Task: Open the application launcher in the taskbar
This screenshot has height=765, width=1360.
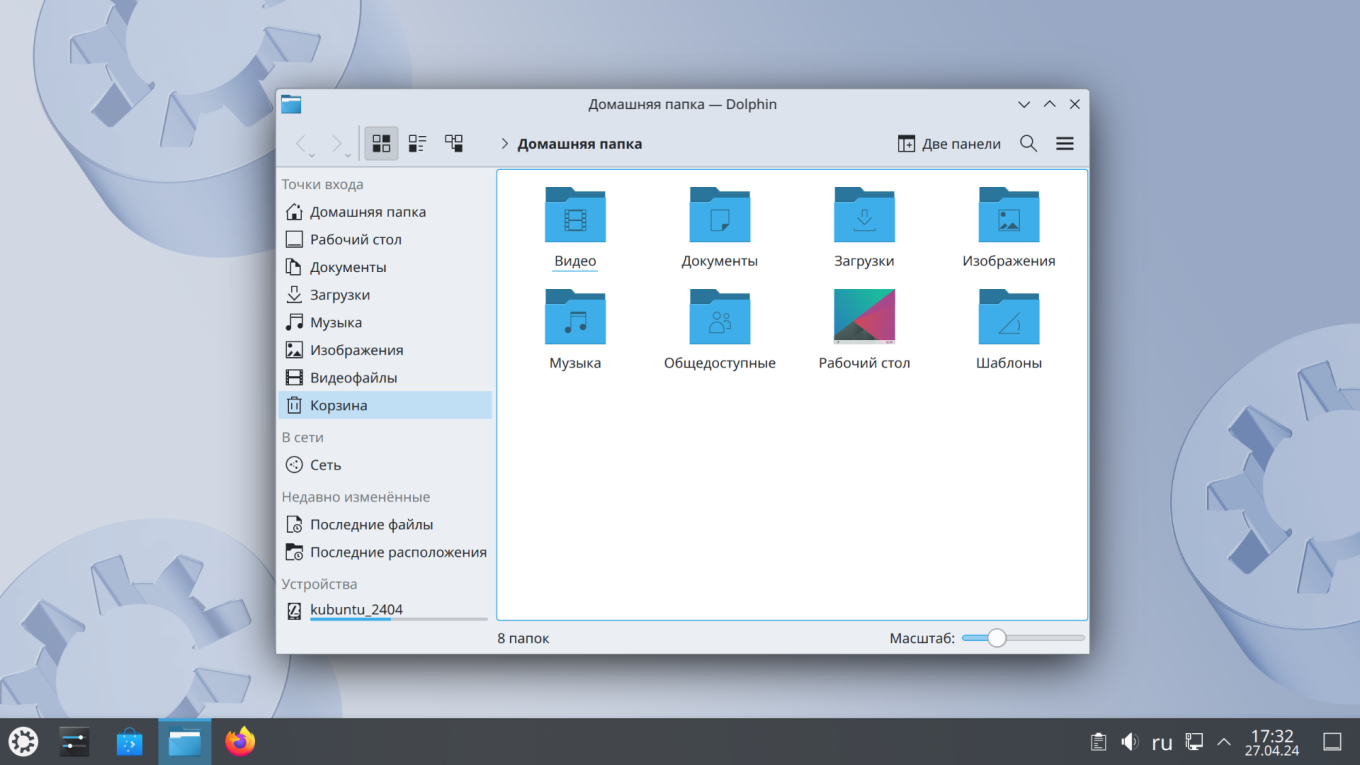Action: click(x=23, y=742)
